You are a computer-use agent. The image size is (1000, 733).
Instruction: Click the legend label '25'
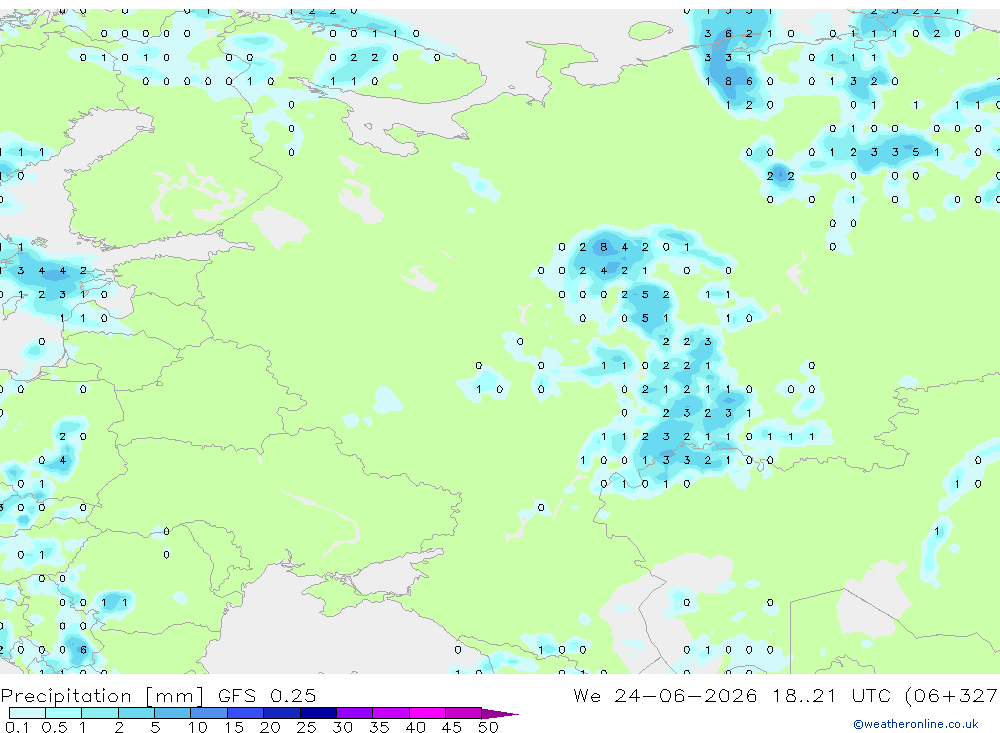click(x=307, y=727)
